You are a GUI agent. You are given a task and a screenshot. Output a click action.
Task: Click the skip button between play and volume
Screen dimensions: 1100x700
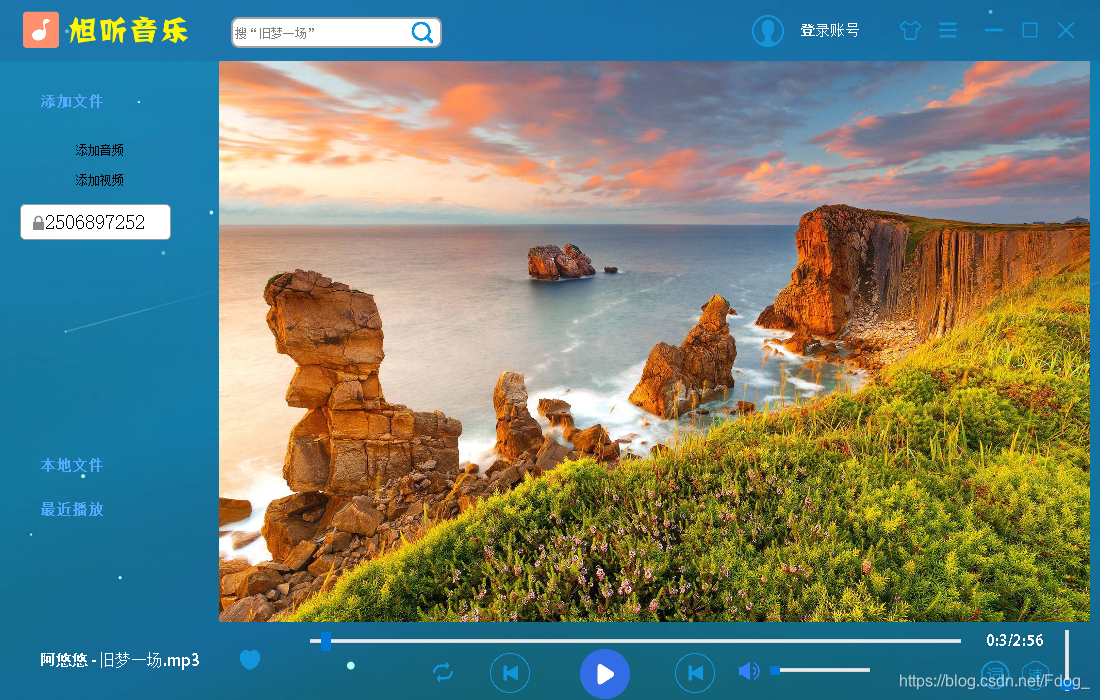click(x=695, y=673)
